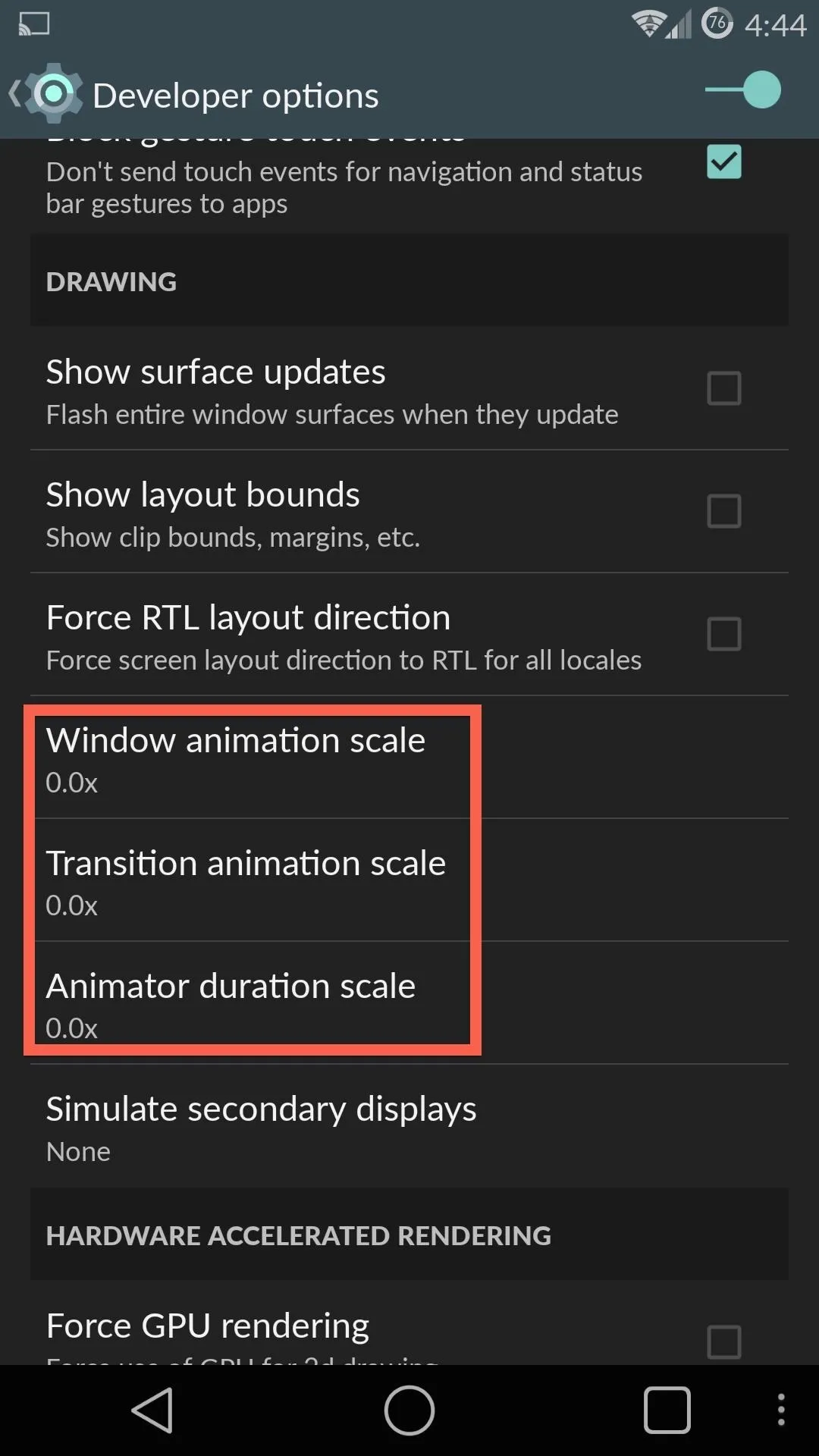
Task: Open Transition animation scale options
Action: click(409, 880)
